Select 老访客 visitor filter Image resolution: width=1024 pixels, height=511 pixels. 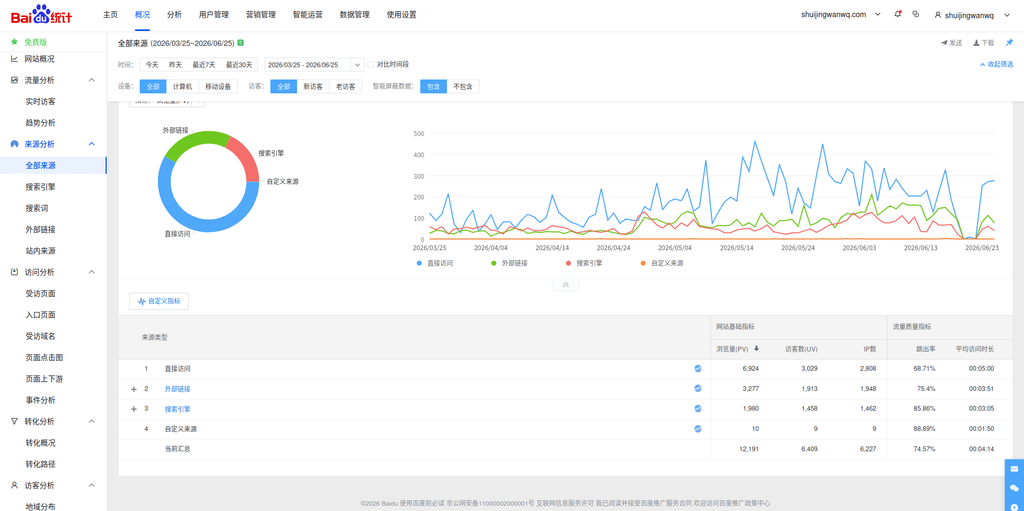tap(345, 86)
